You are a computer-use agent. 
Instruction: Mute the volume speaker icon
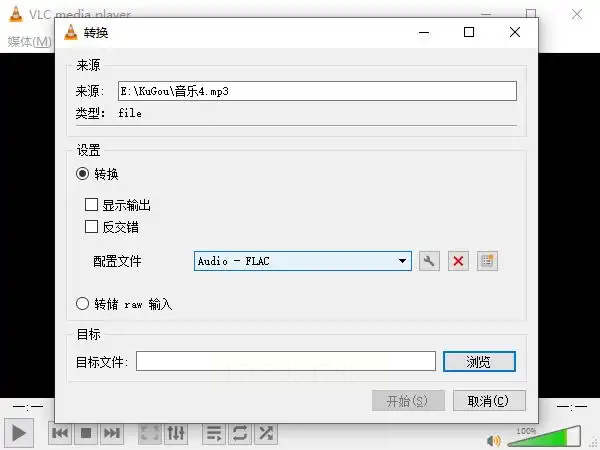coord(494,440)
